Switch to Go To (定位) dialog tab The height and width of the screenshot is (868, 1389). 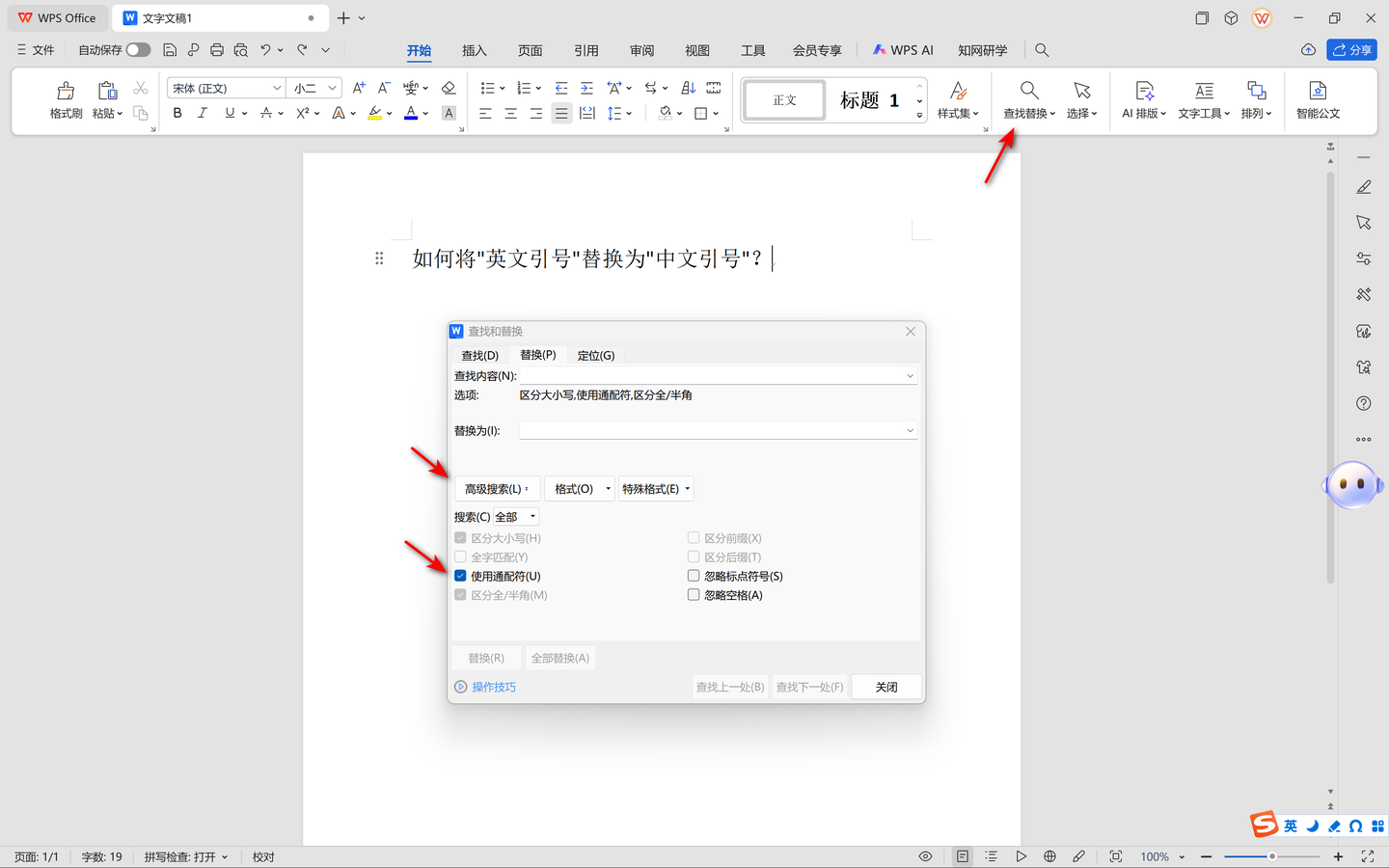[x=596, y=356]
